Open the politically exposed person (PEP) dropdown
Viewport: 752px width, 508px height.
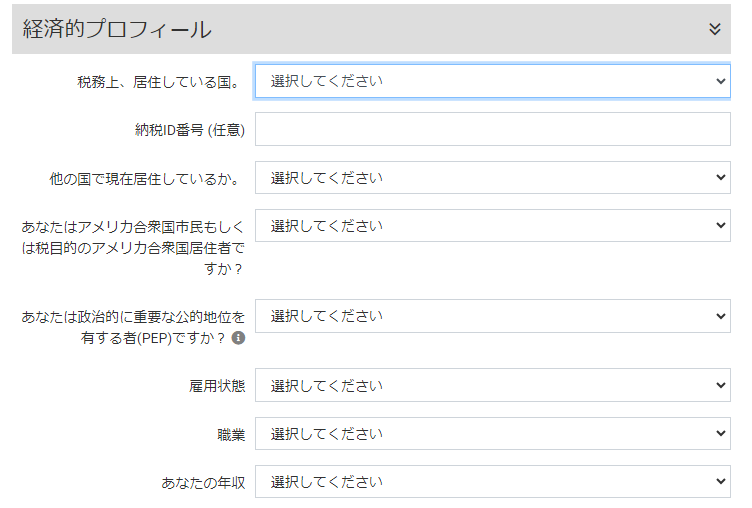pyautogui.click(x=493, y=316)
